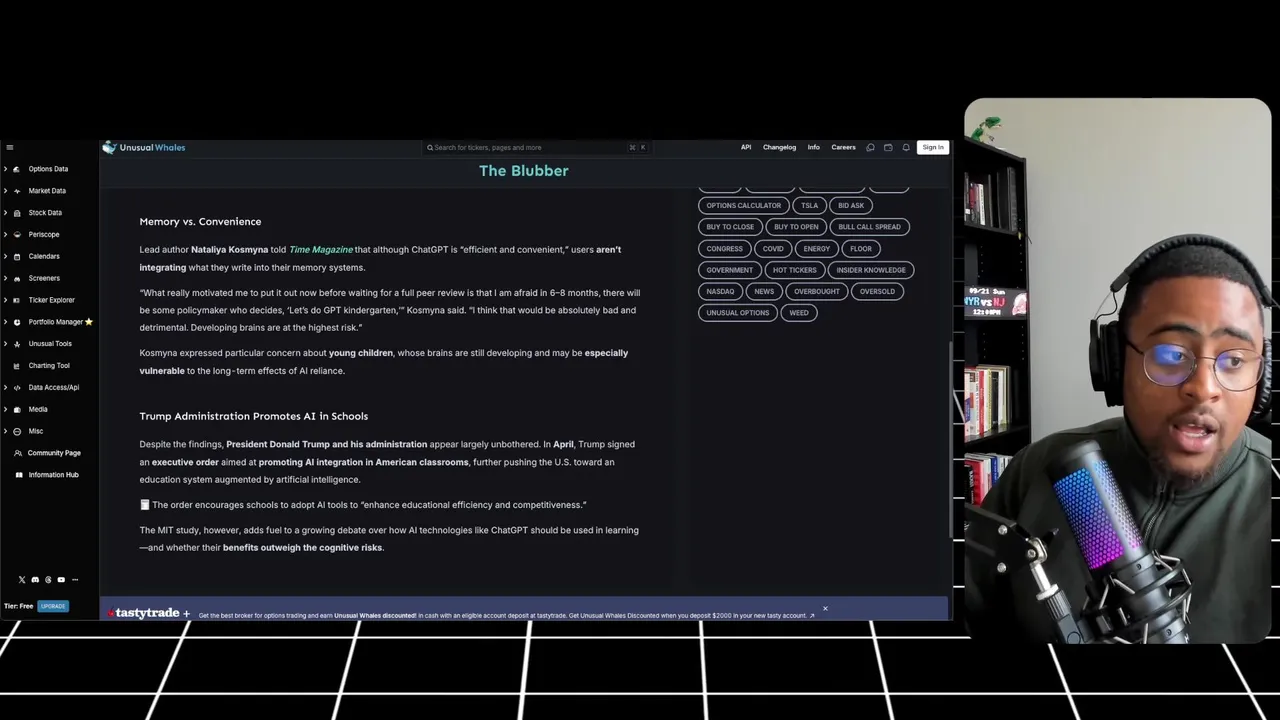Select the BID ASK tag
The width and height of the screenshot is (1280, 720).
(851, 205)
